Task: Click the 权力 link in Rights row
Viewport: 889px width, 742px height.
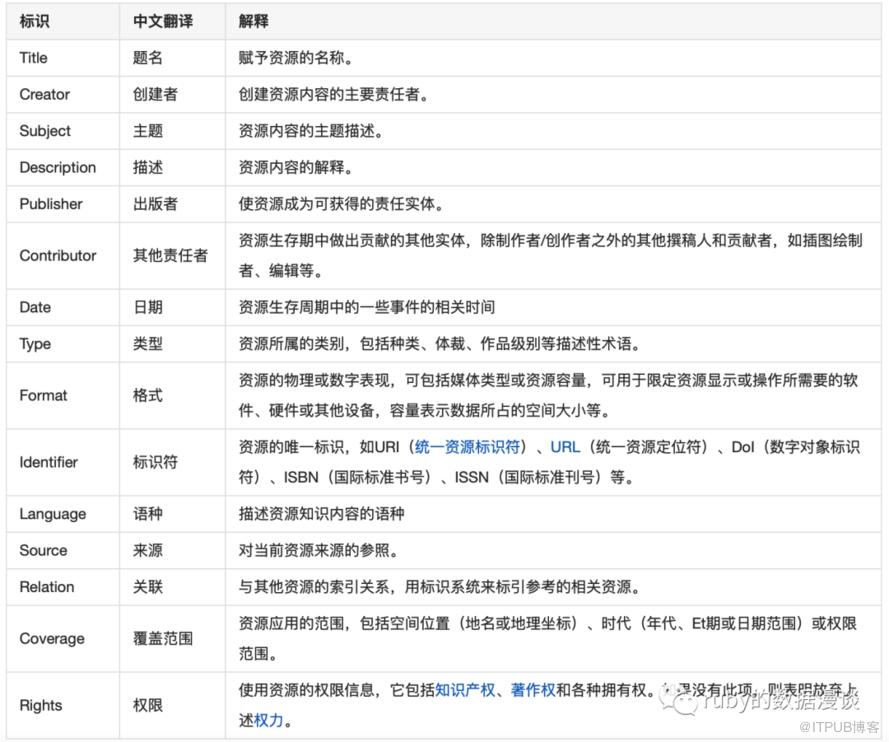Action: point(269,720)
